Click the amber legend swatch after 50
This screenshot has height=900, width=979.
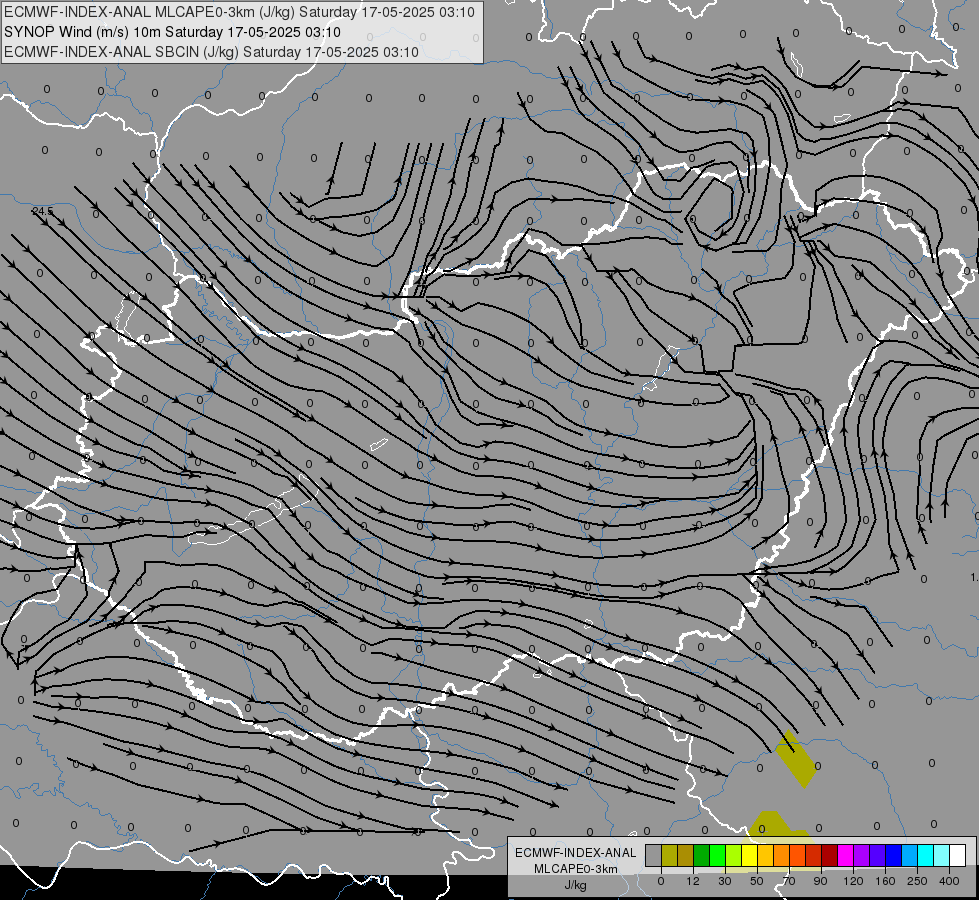765,856
